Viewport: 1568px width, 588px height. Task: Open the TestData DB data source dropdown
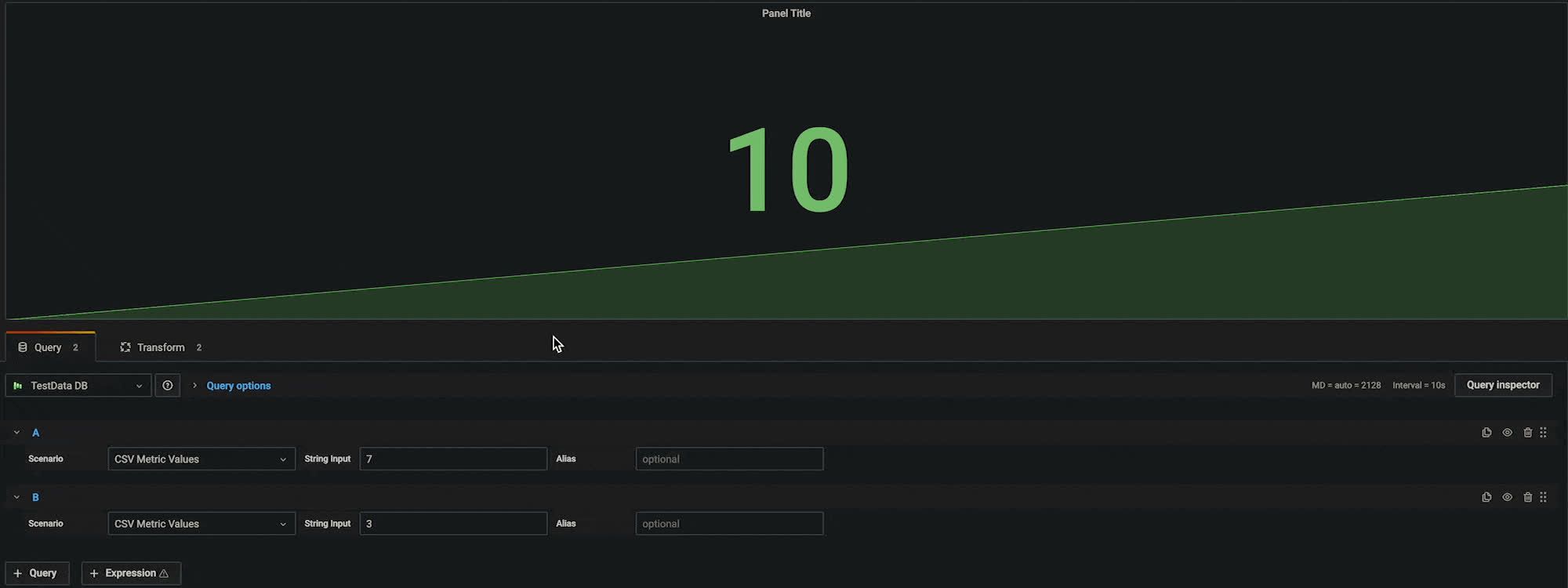[78, 386]
